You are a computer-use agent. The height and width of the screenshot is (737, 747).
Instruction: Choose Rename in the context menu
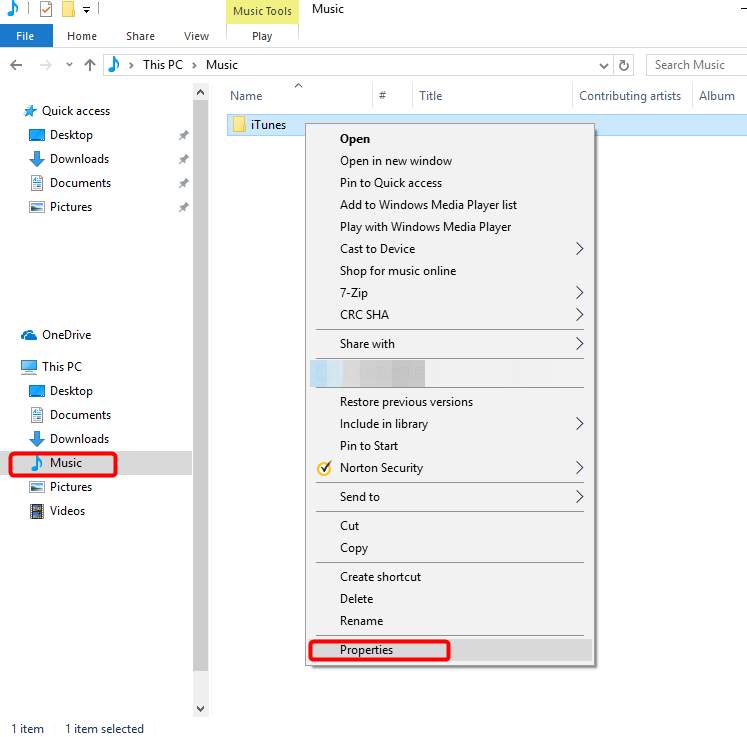(361, 621)
